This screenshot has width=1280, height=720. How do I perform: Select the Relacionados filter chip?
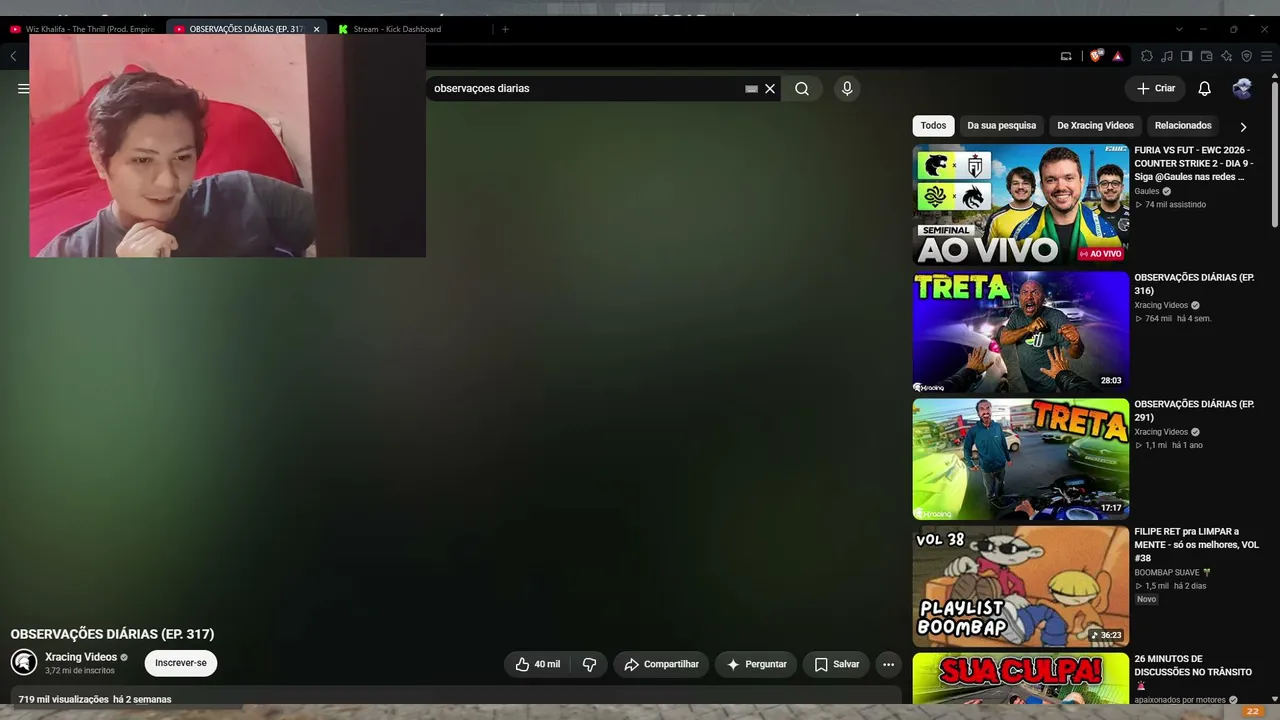point(1183,126)
